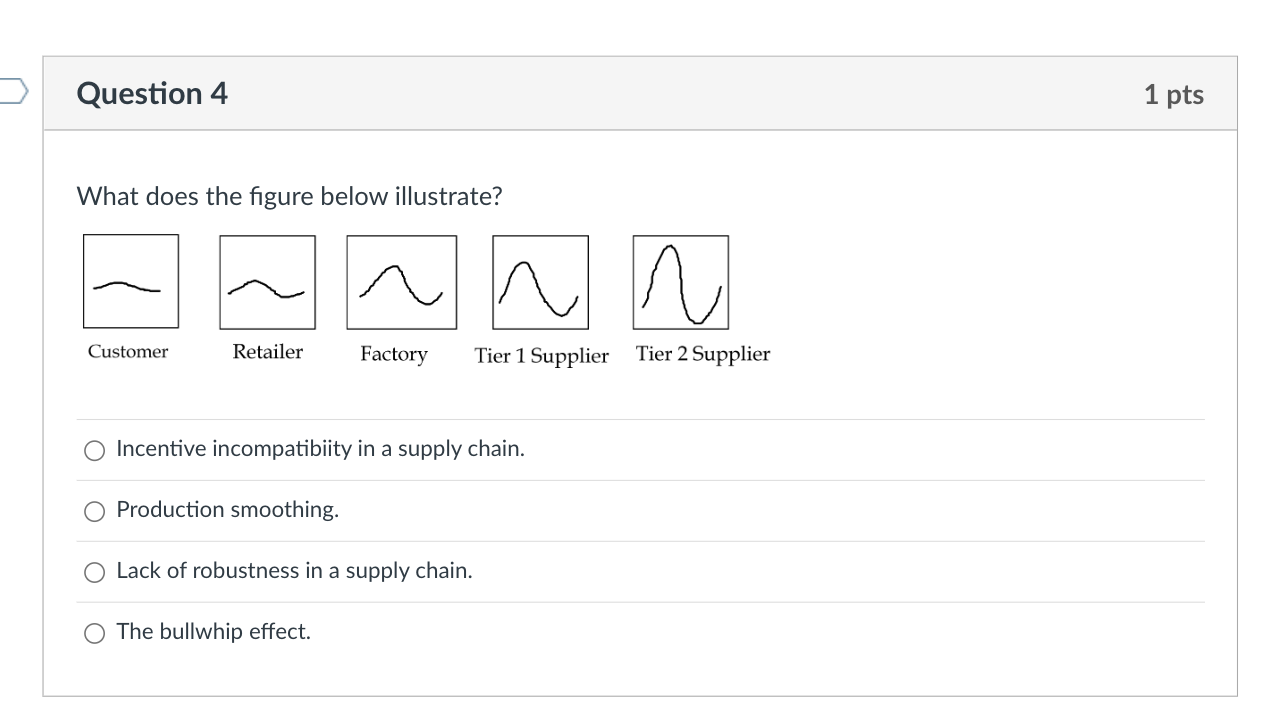The image size is (1270, 728).
Task: Mark 'The bullwhip effect.' radio button
Action: (95, 633)
